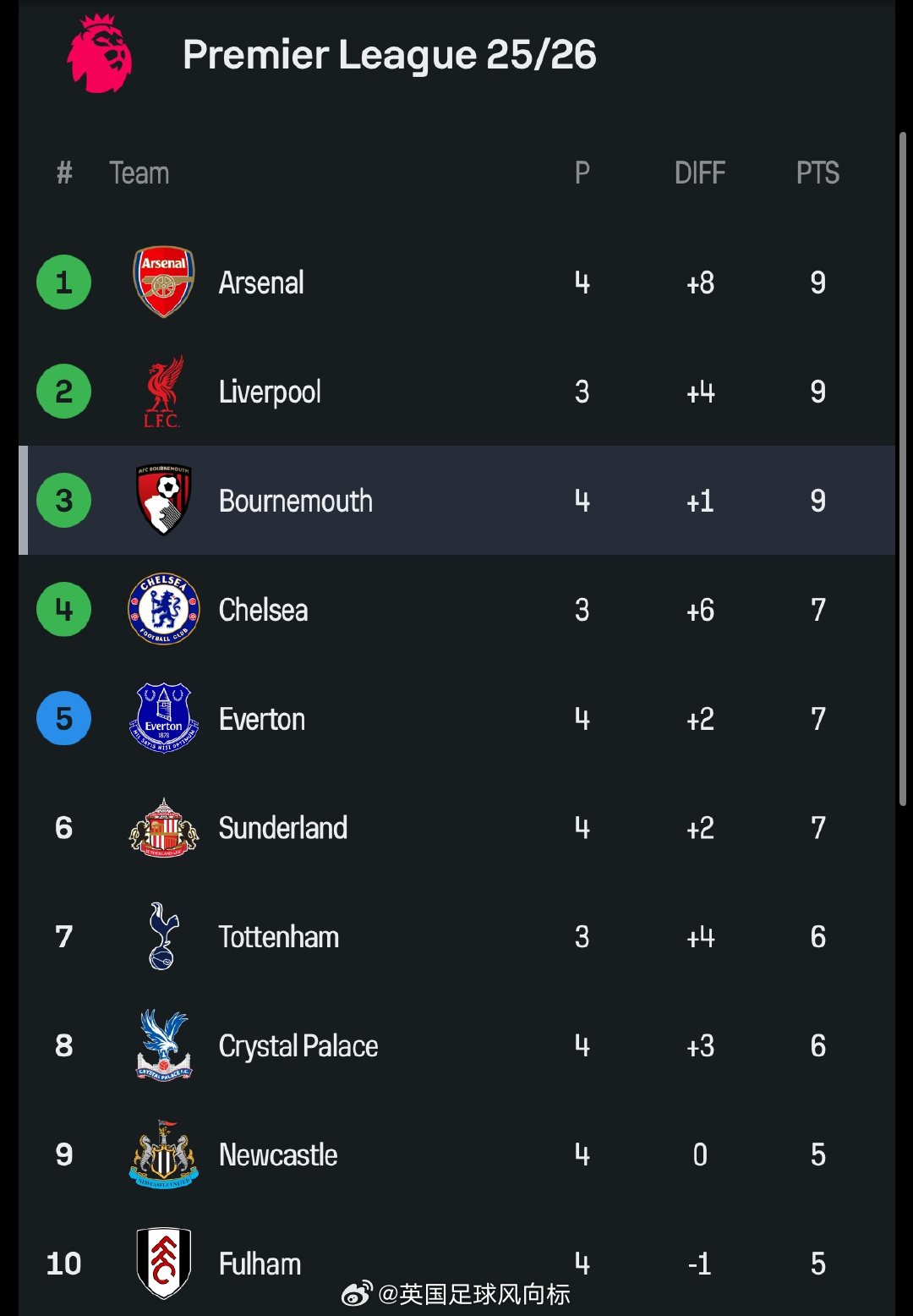Open the Chelsea club crest
The image size is (913, 1316).
[164, 609]
